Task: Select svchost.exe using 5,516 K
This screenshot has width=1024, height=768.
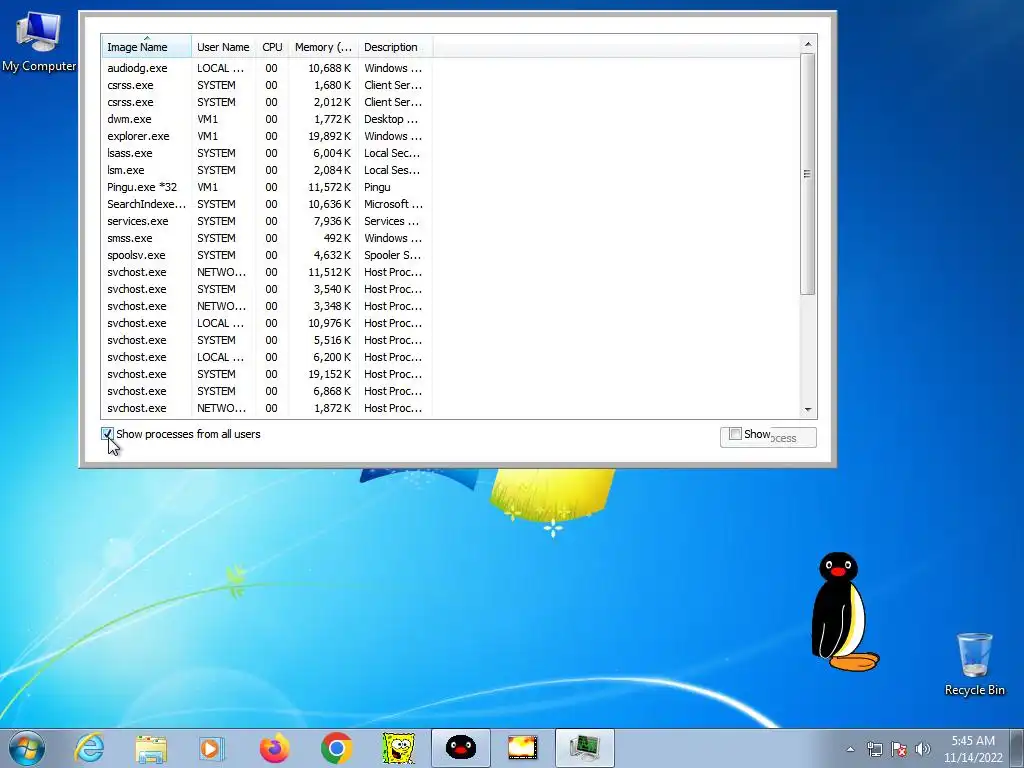Action: pyautogui.click(x=266, y=340)
